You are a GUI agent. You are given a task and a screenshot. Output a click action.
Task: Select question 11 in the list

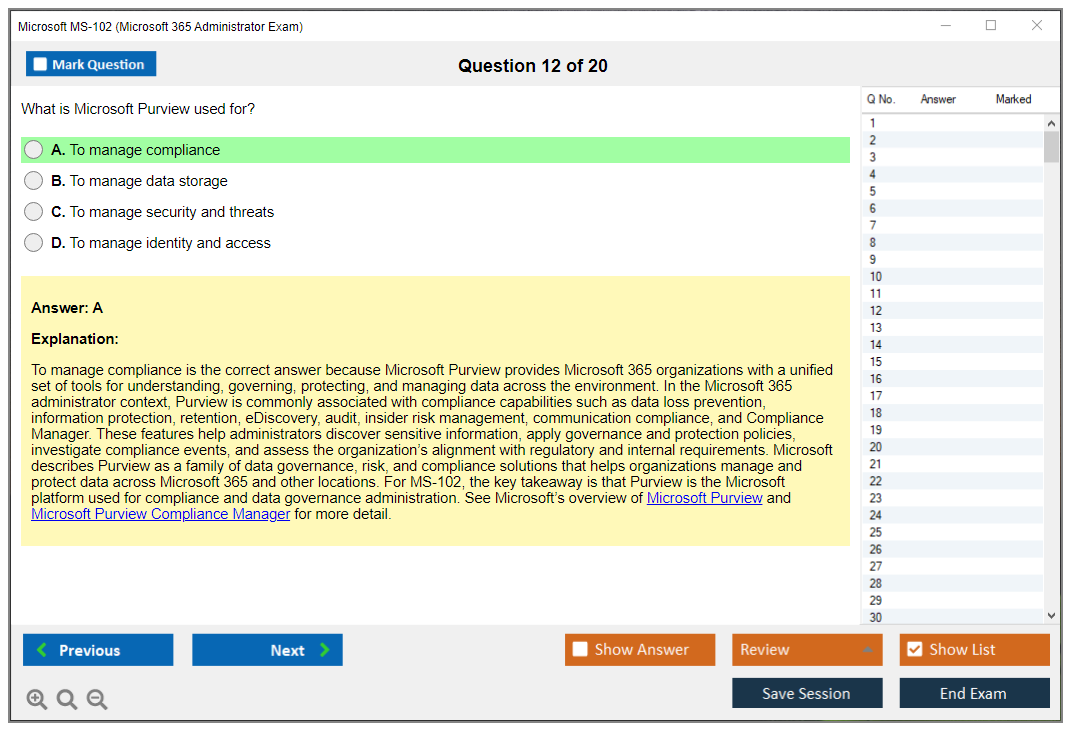pyautogui.click(x=953, y=293)
